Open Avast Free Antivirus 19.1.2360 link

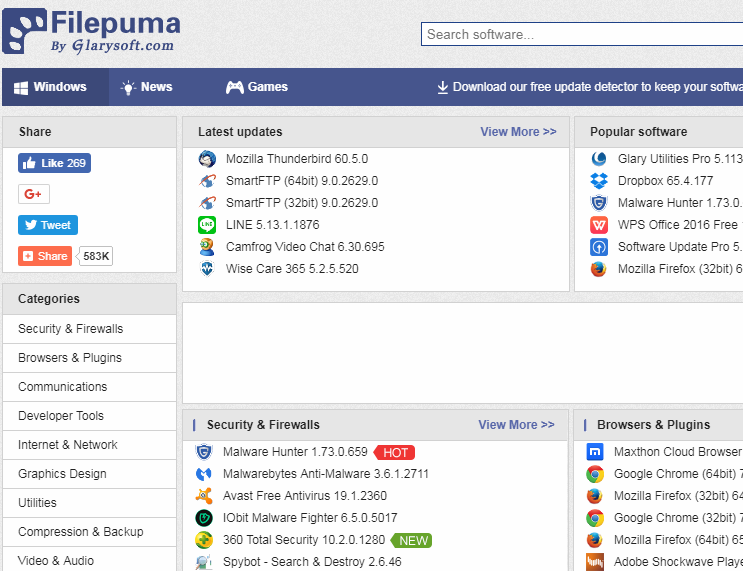(x=305, y=496)
